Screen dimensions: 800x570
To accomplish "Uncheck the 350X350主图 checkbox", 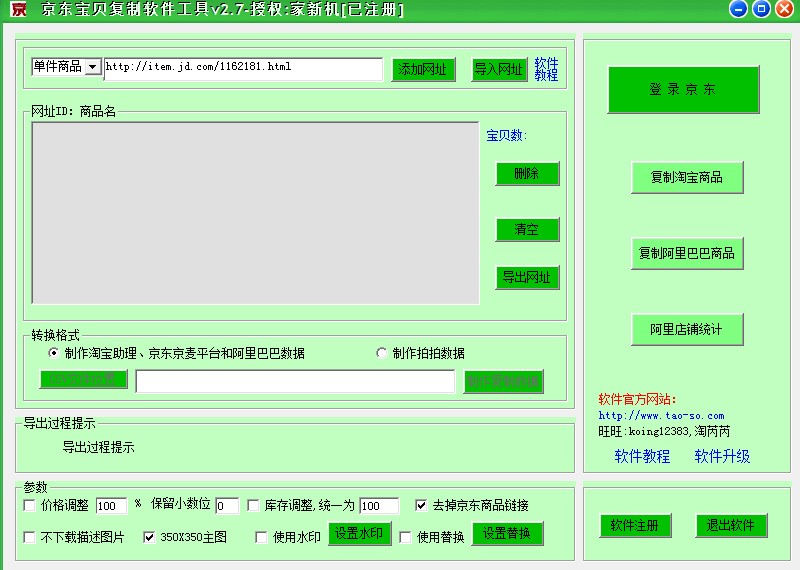I will [149, 537].
